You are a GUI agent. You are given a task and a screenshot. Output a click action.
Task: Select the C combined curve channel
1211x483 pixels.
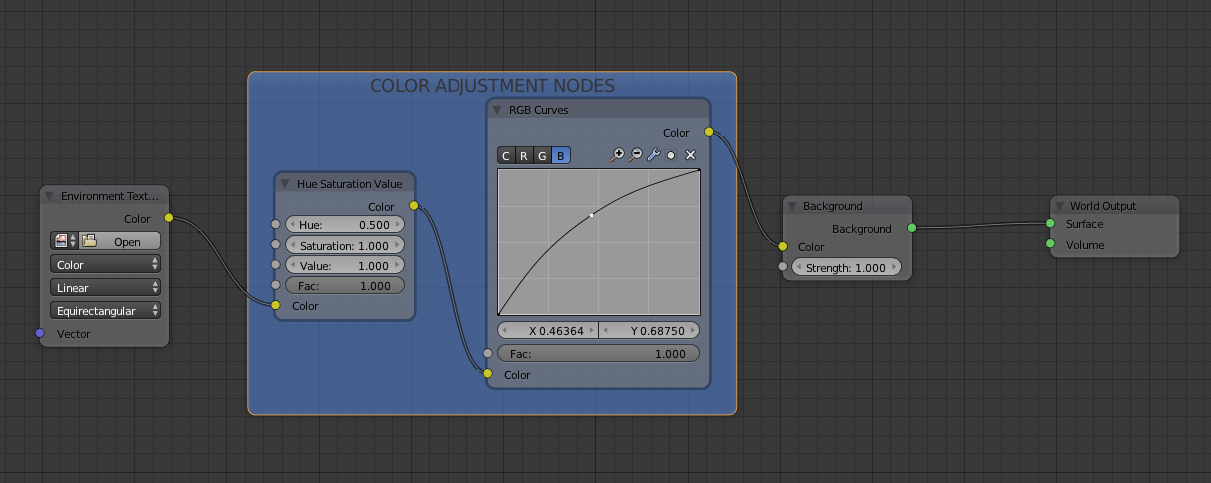point(506,155)
